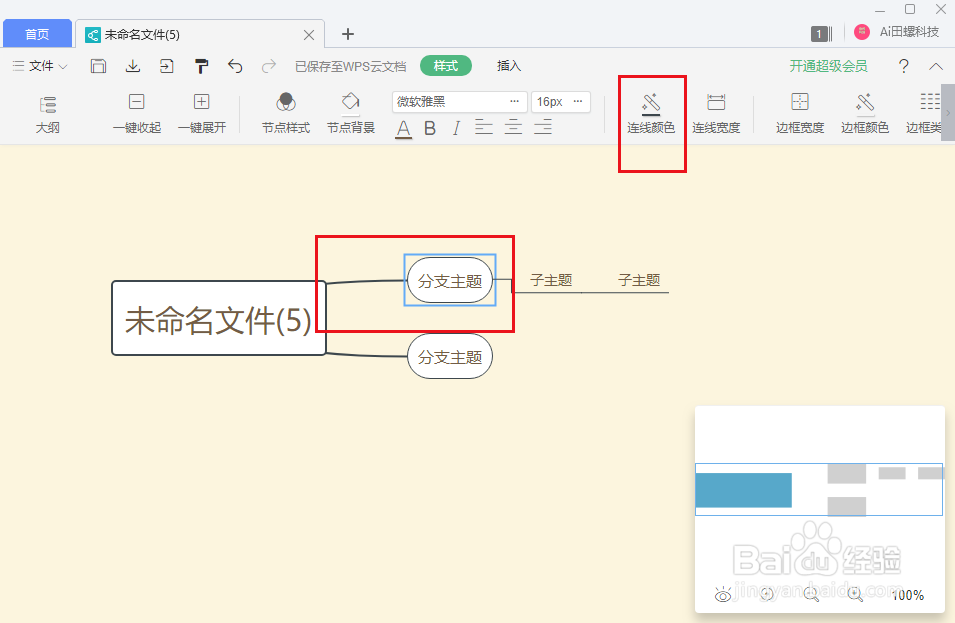Click the format painter icon
The width and height of the screenshot is (955, 623).
coord(201,66)
